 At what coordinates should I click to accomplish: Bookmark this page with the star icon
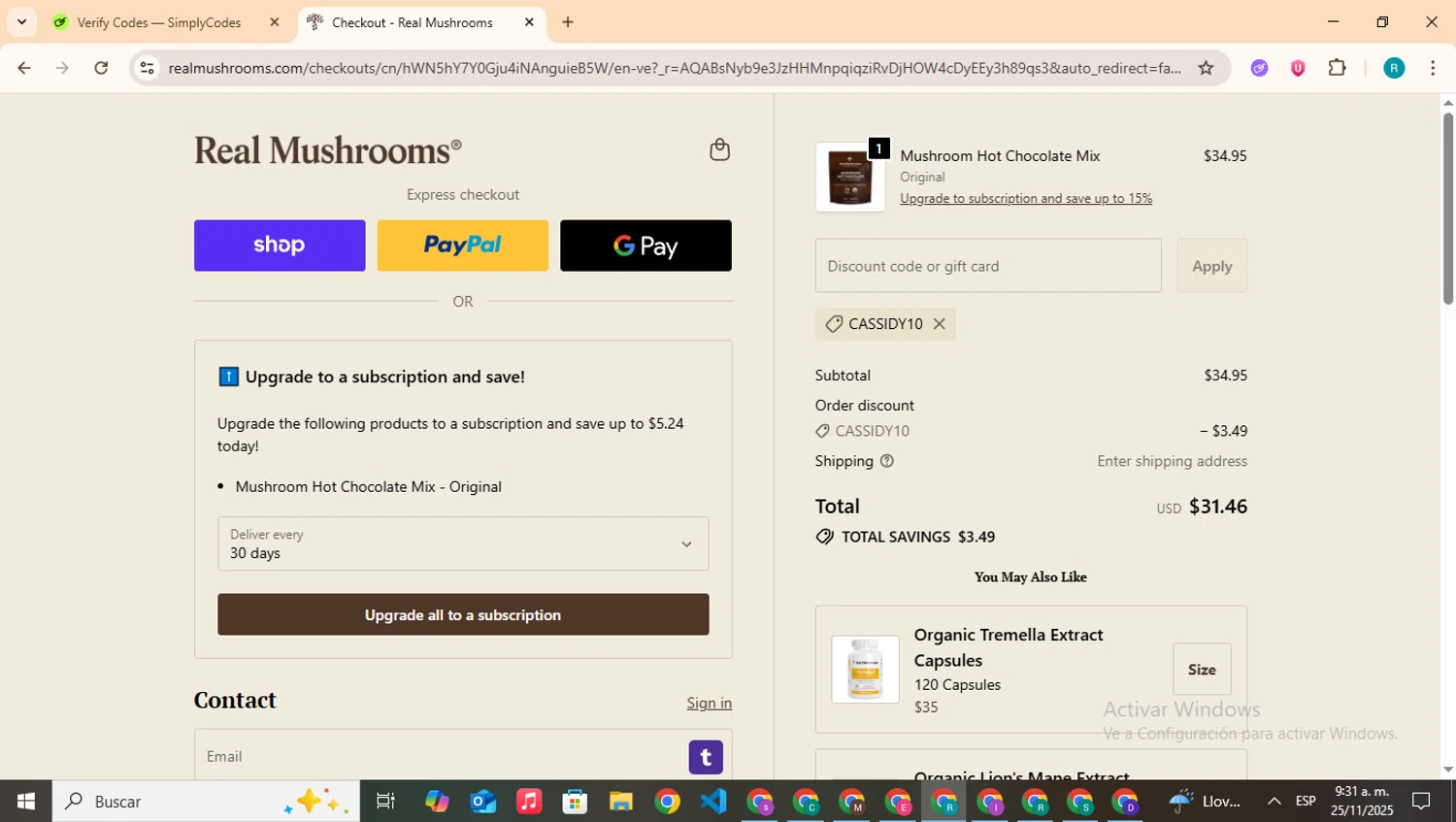pos(1206,68)
